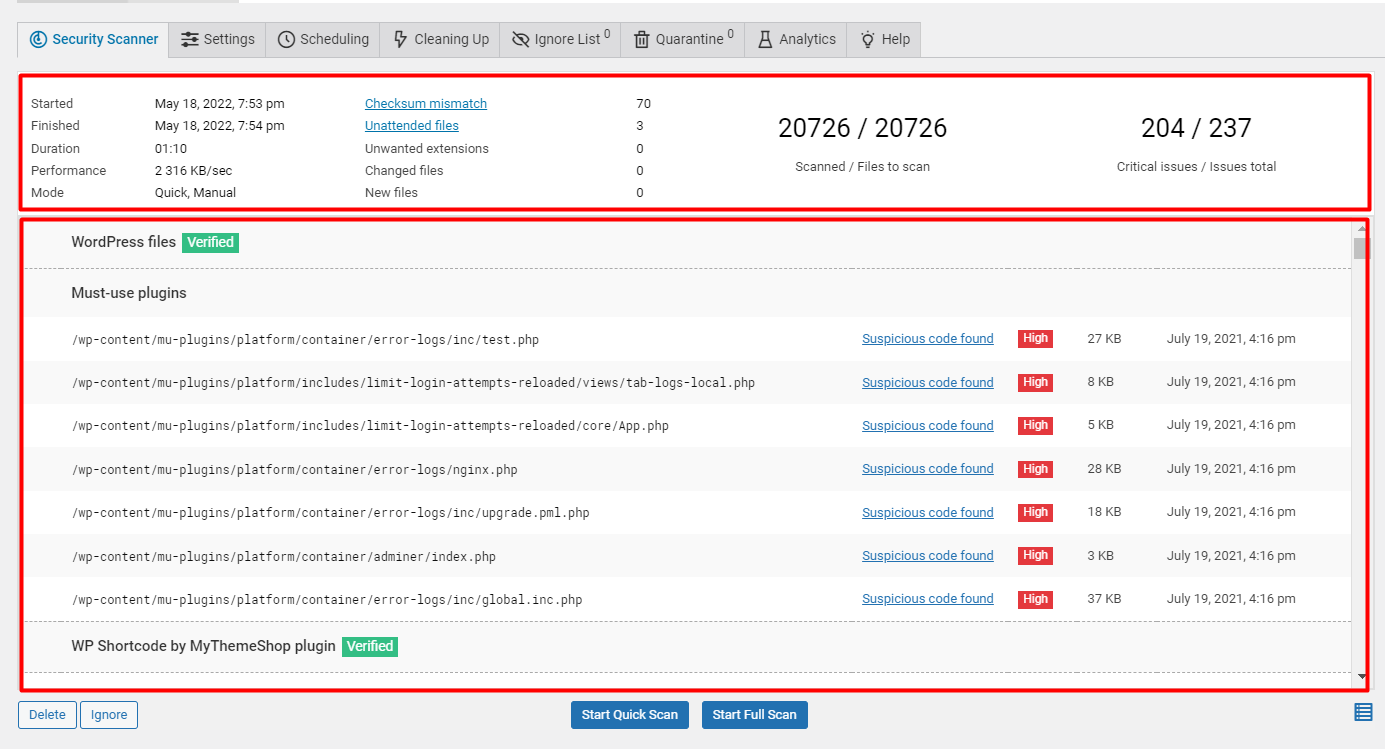This screenshot has width=1385, height=749.
Task: Click the Help lightbulb icon
Action: 867,39
